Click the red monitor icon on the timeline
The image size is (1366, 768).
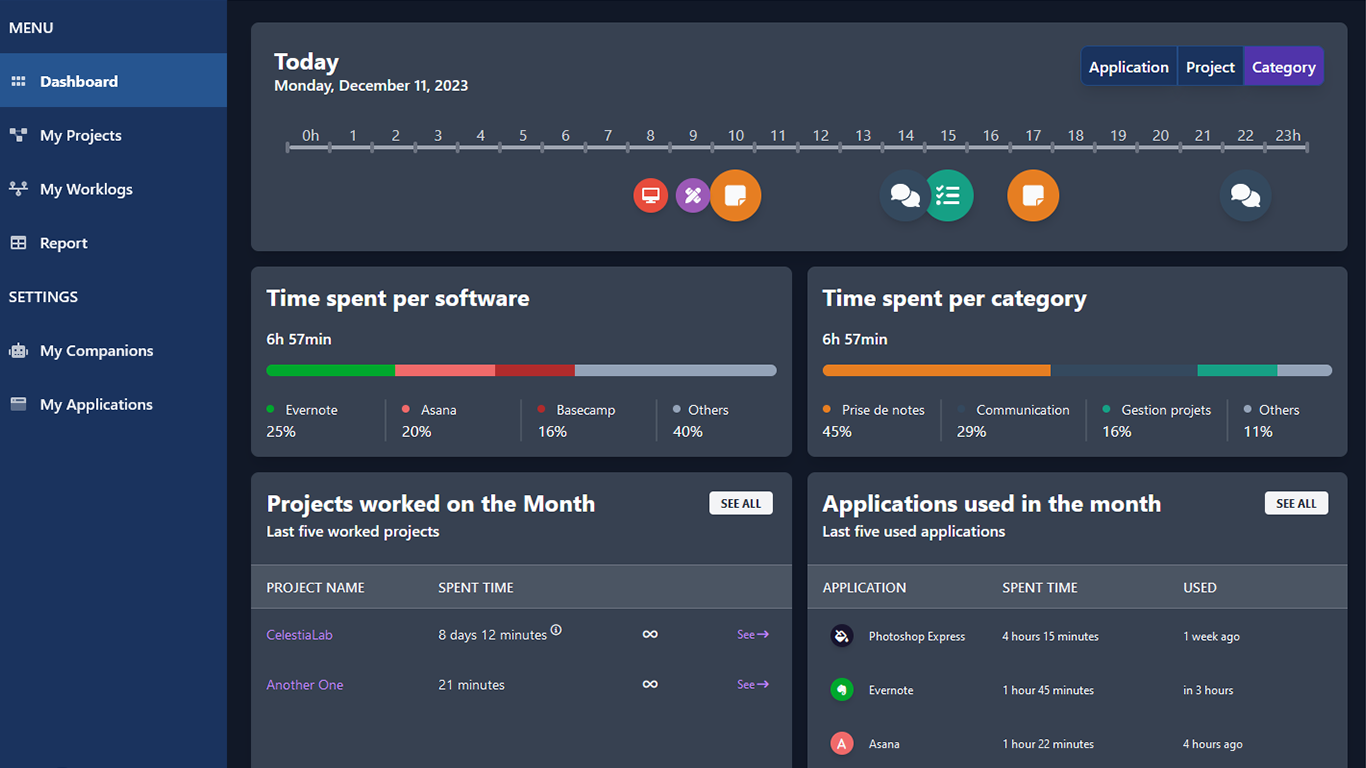click(651, 195)
